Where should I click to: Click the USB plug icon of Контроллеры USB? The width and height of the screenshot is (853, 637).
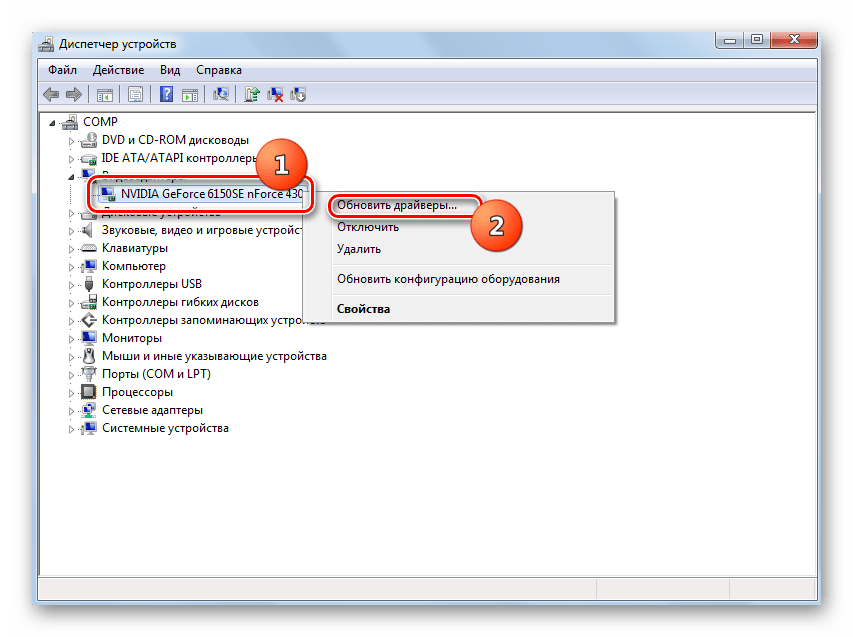89,284
